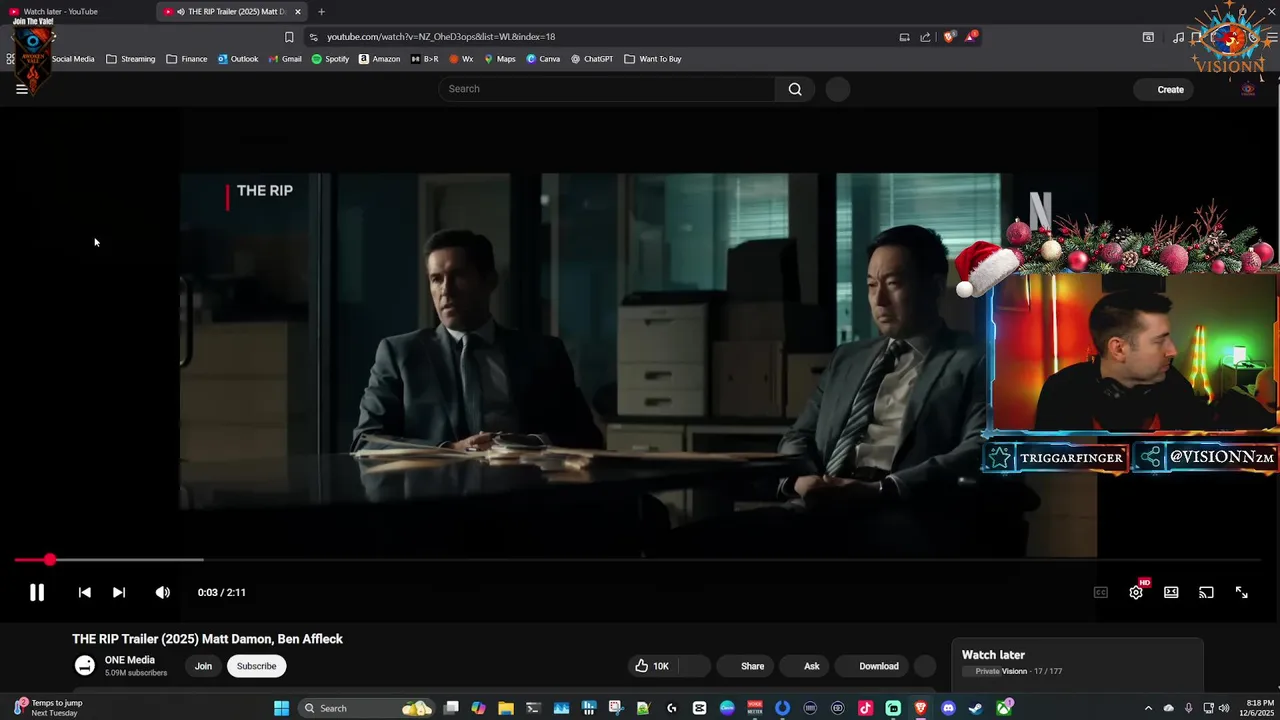Open the Wx bookmark

pos(461,59)
